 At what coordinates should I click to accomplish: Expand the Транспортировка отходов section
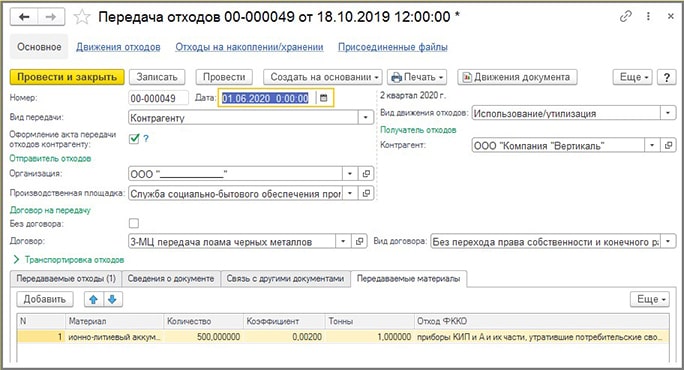(69, 260)
